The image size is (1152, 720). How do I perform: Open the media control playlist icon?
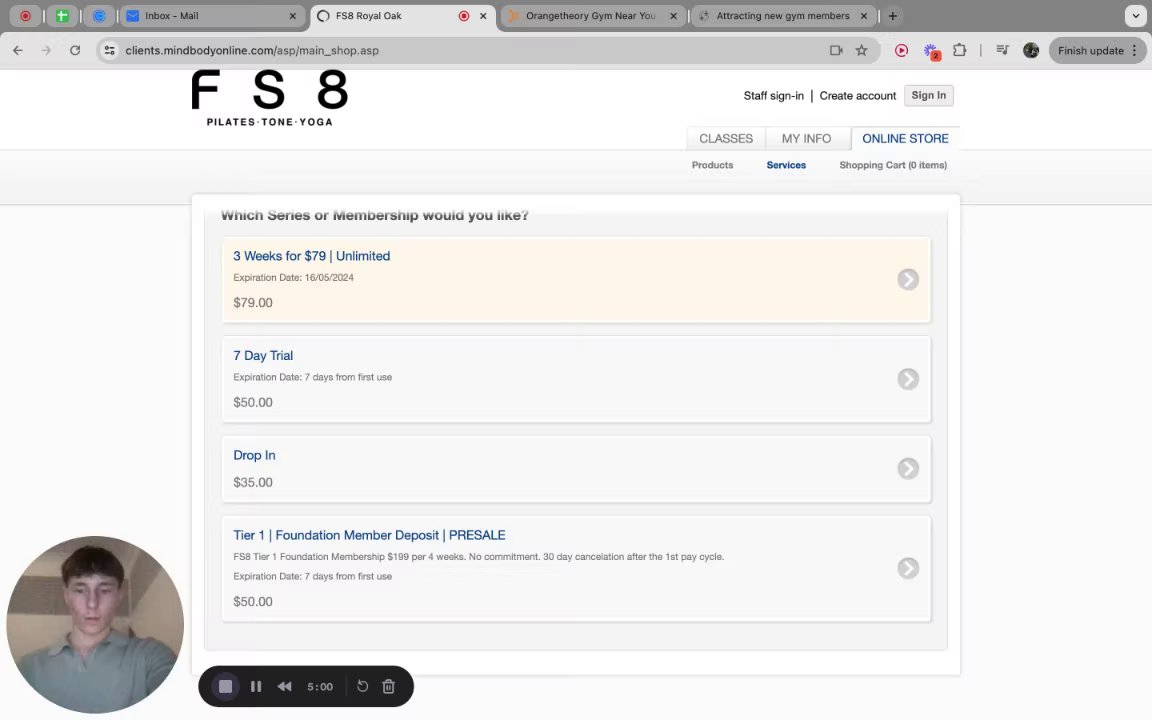click(1002, 51)
